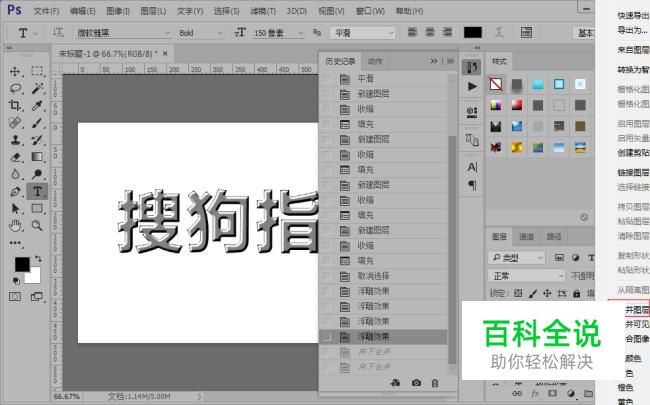Click the warp text icon
The height and width of the screenshot is (405, 650).
499,32
